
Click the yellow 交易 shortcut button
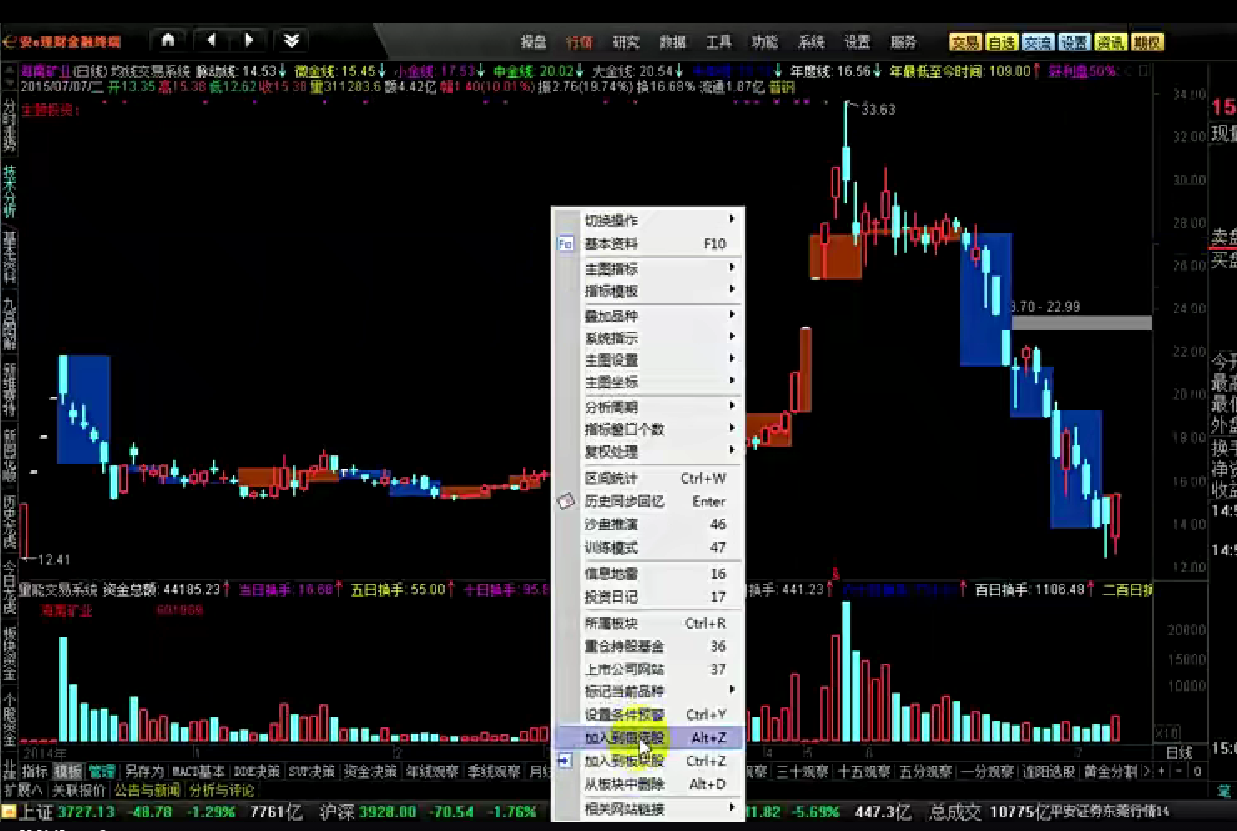pyautogui.click(x=965, y=42)
